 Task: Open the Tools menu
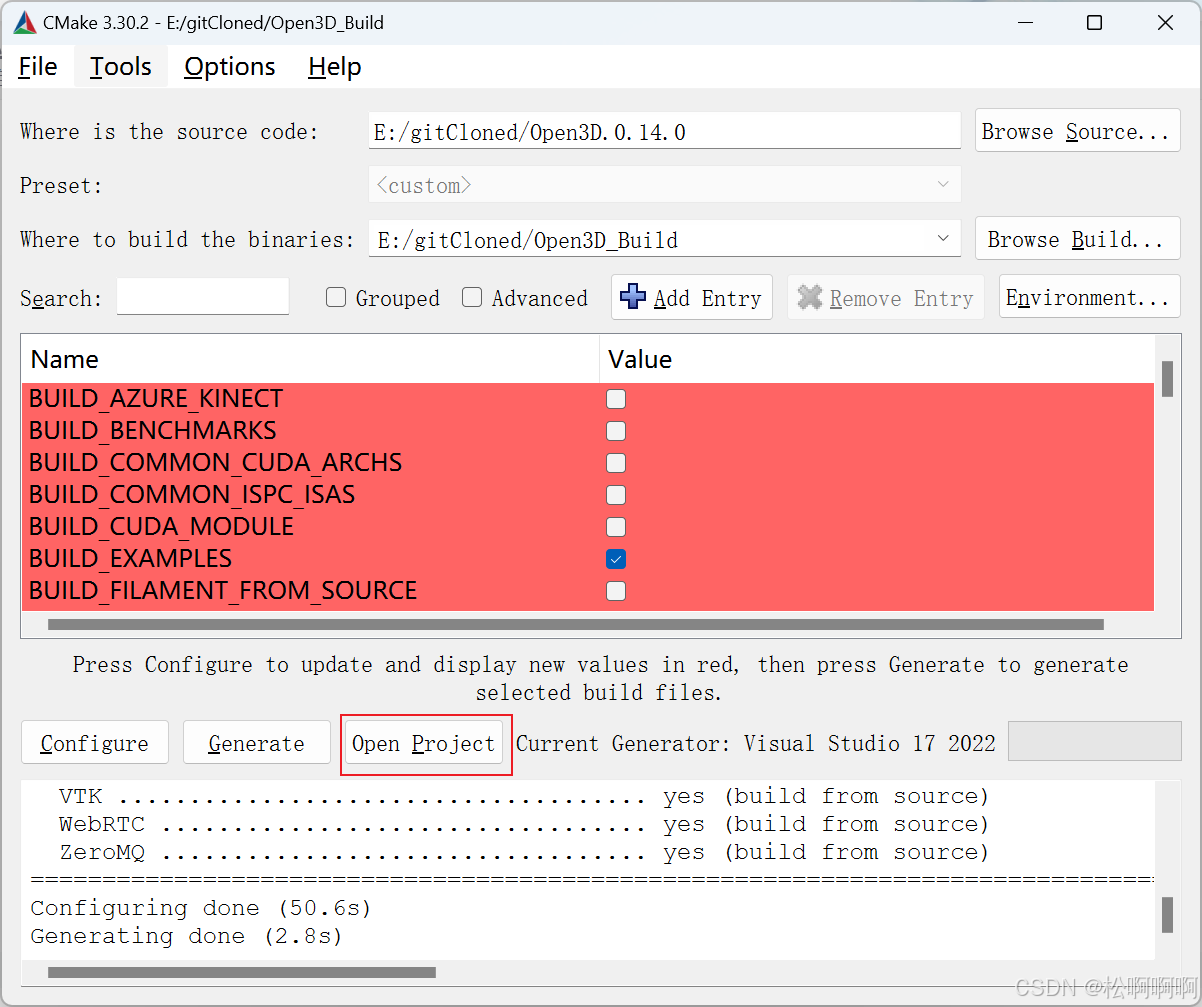tap(120, 66)
